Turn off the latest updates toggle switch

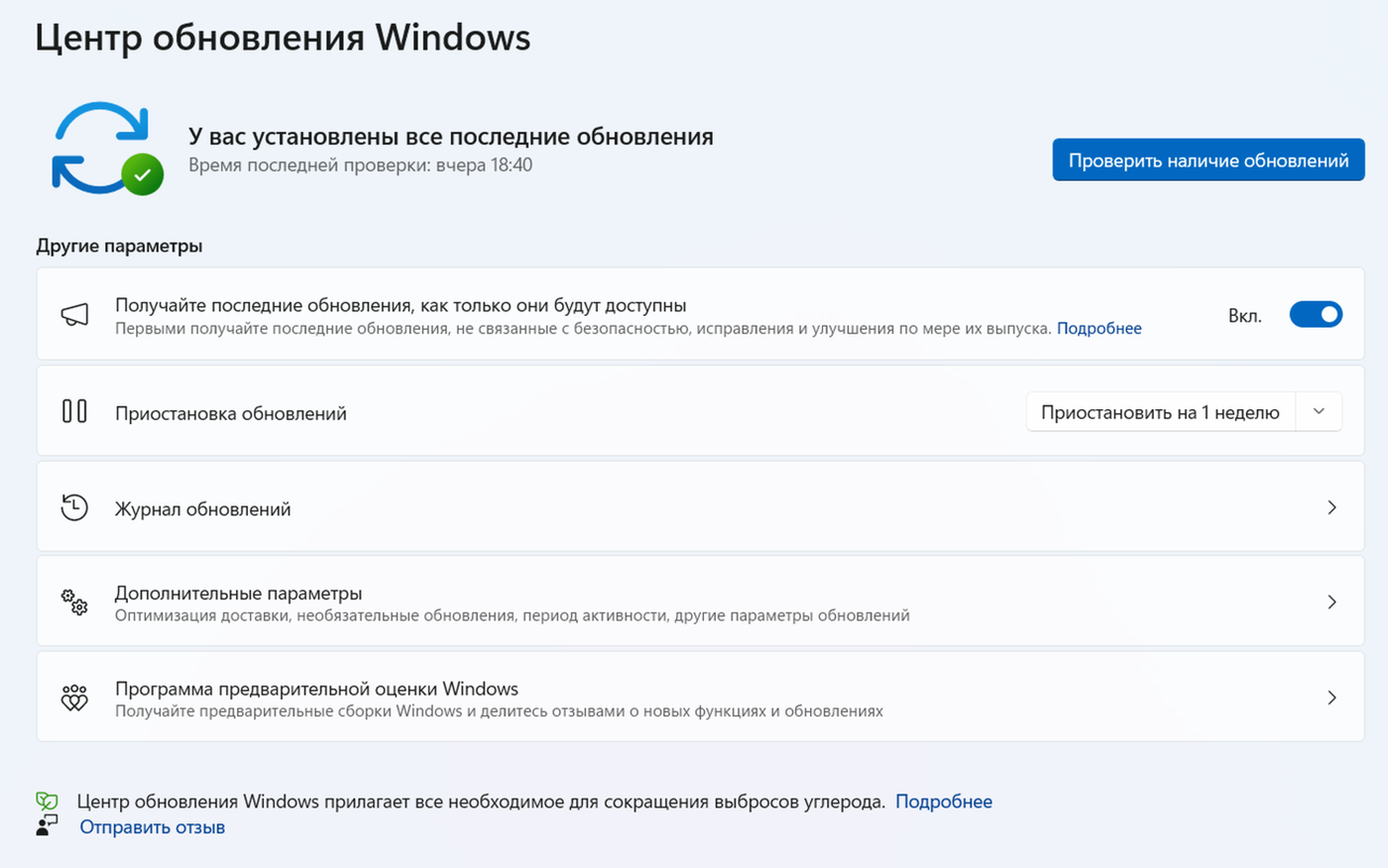click(x=1316, y=314)
